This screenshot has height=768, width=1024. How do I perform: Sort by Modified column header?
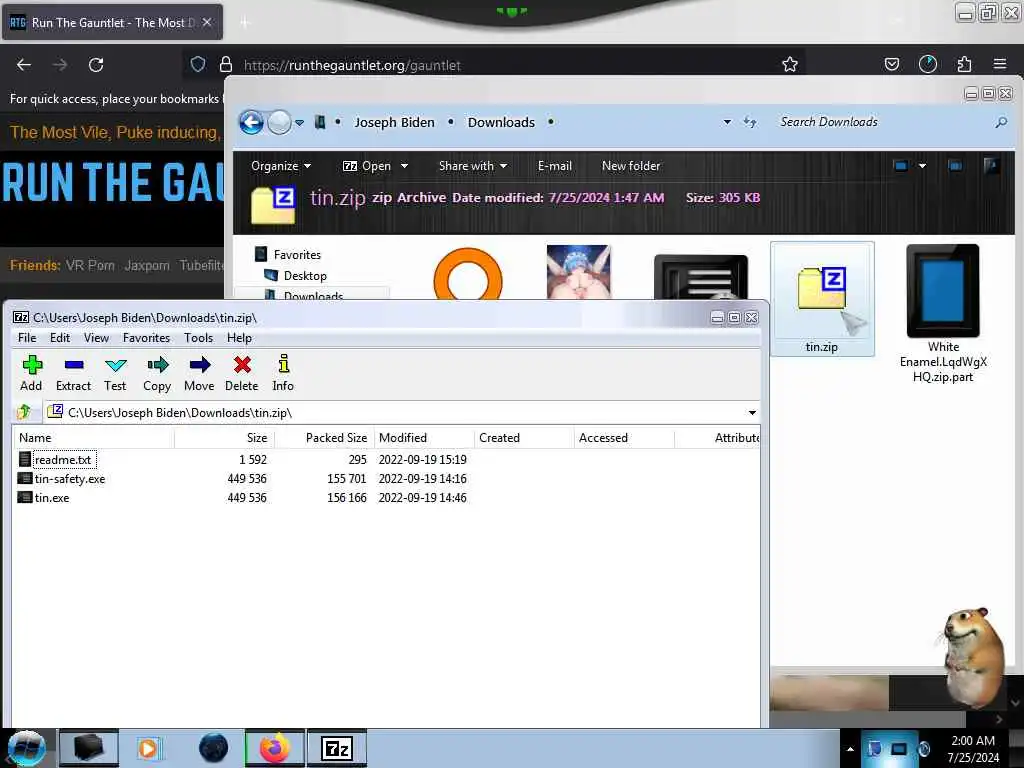click(424, 438)
